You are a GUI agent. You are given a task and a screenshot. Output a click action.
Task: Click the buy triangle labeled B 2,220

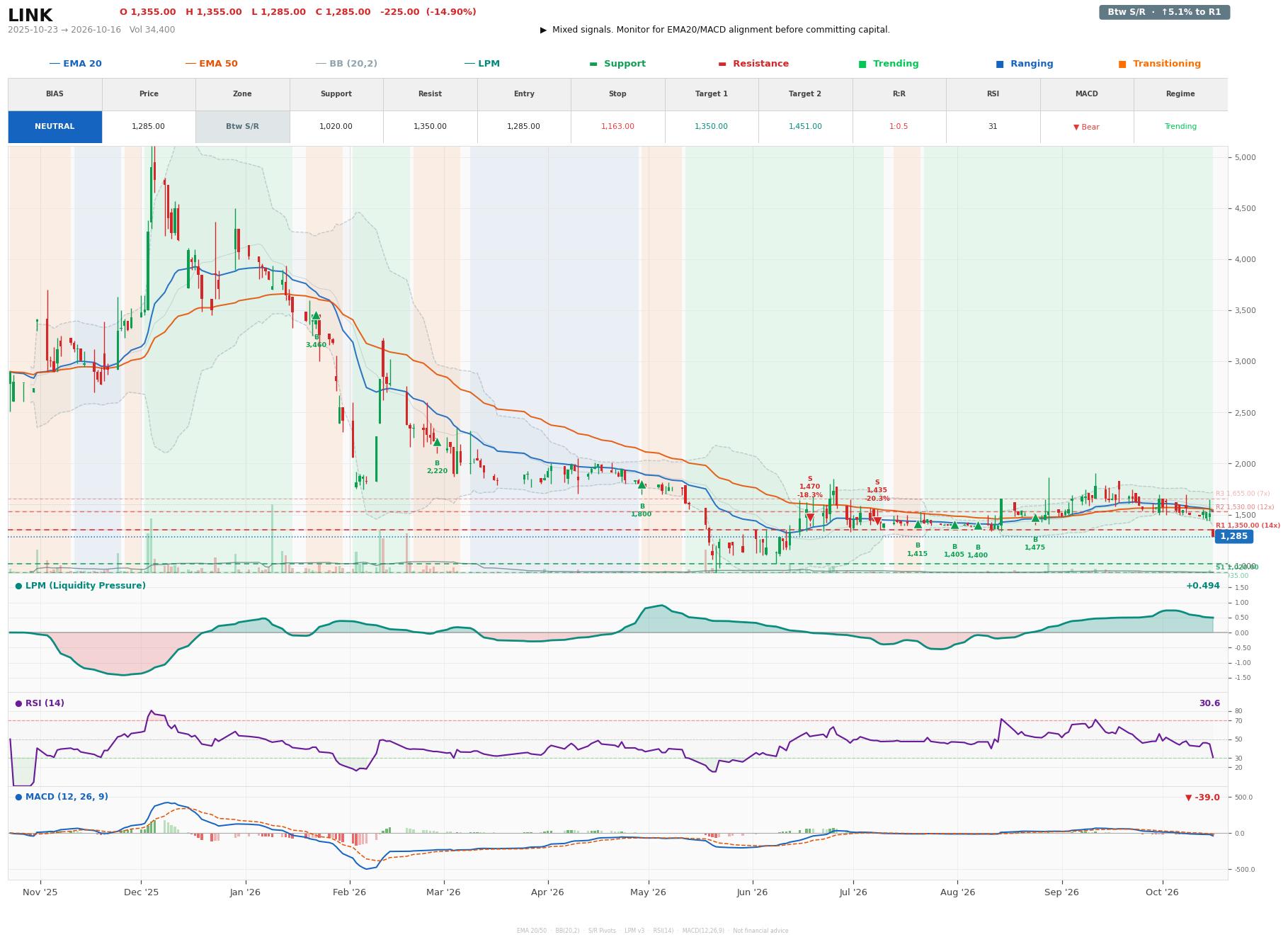(437, 443)
